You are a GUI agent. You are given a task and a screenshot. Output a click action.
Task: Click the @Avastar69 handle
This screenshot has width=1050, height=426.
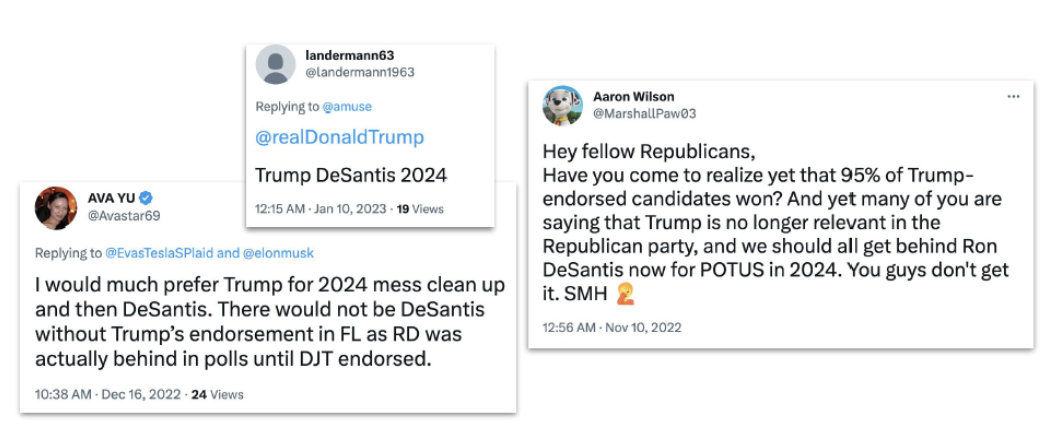(124, 215)
